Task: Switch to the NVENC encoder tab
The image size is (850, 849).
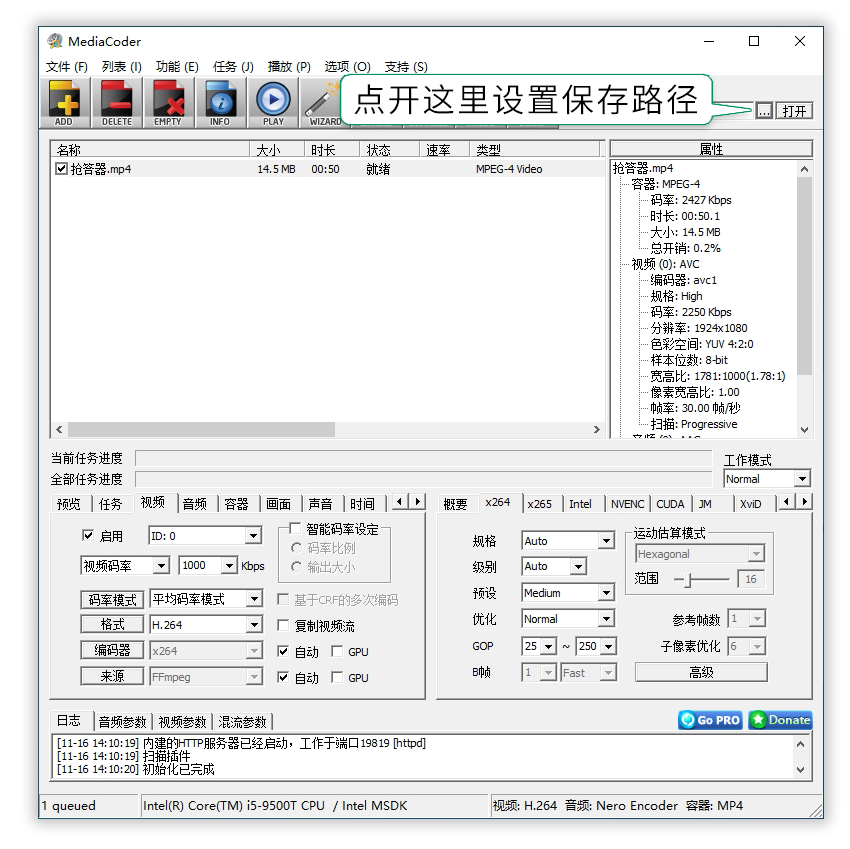Action: [x=628, y=504]
